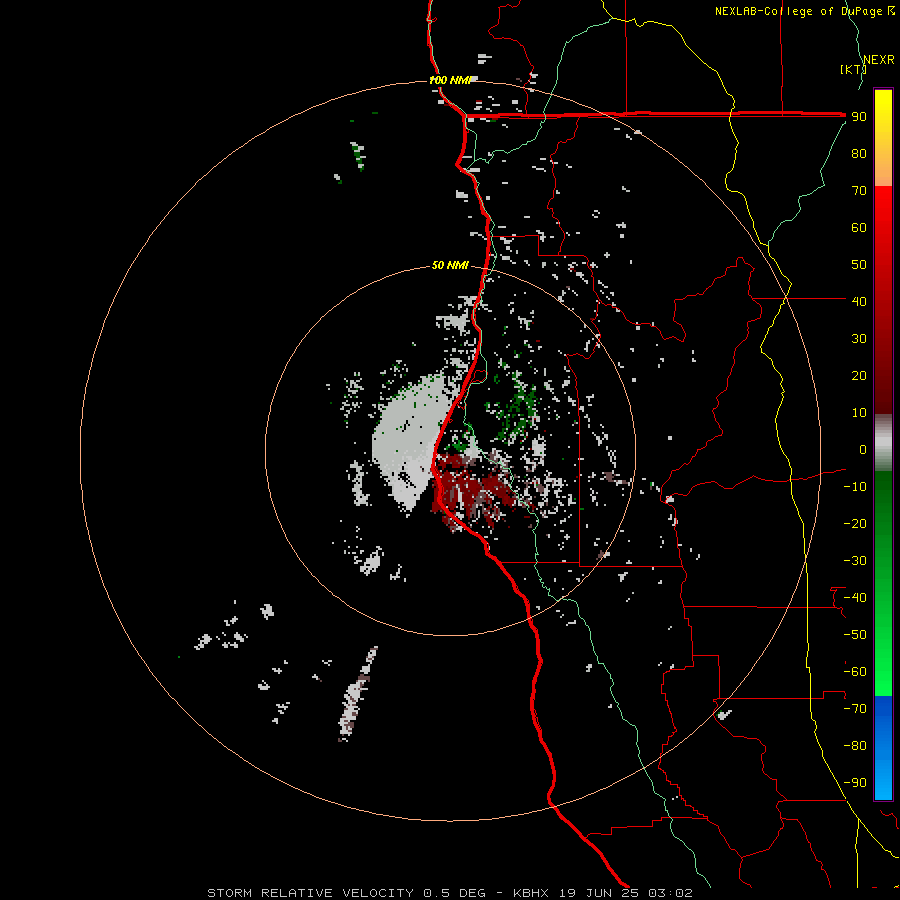The height and width of the screenshot is (900, 900).
Task: Click the 70 value on velocity scale
Action: tap(859, 191)
